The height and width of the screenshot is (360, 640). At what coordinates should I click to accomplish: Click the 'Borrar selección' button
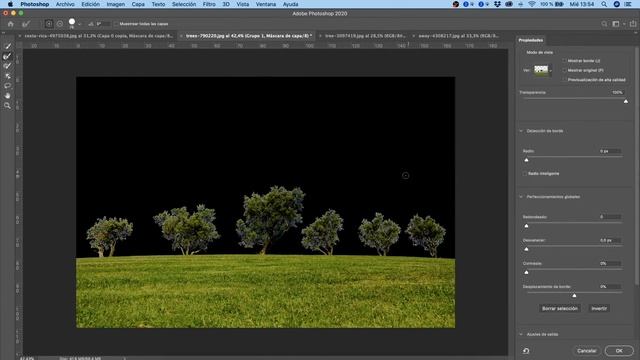coord(560,309)
